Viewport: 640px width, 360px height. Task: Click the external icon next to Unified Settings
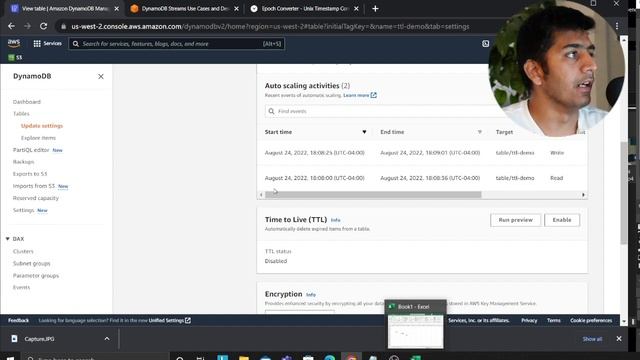pyautogui.click(x=188, y=320)
